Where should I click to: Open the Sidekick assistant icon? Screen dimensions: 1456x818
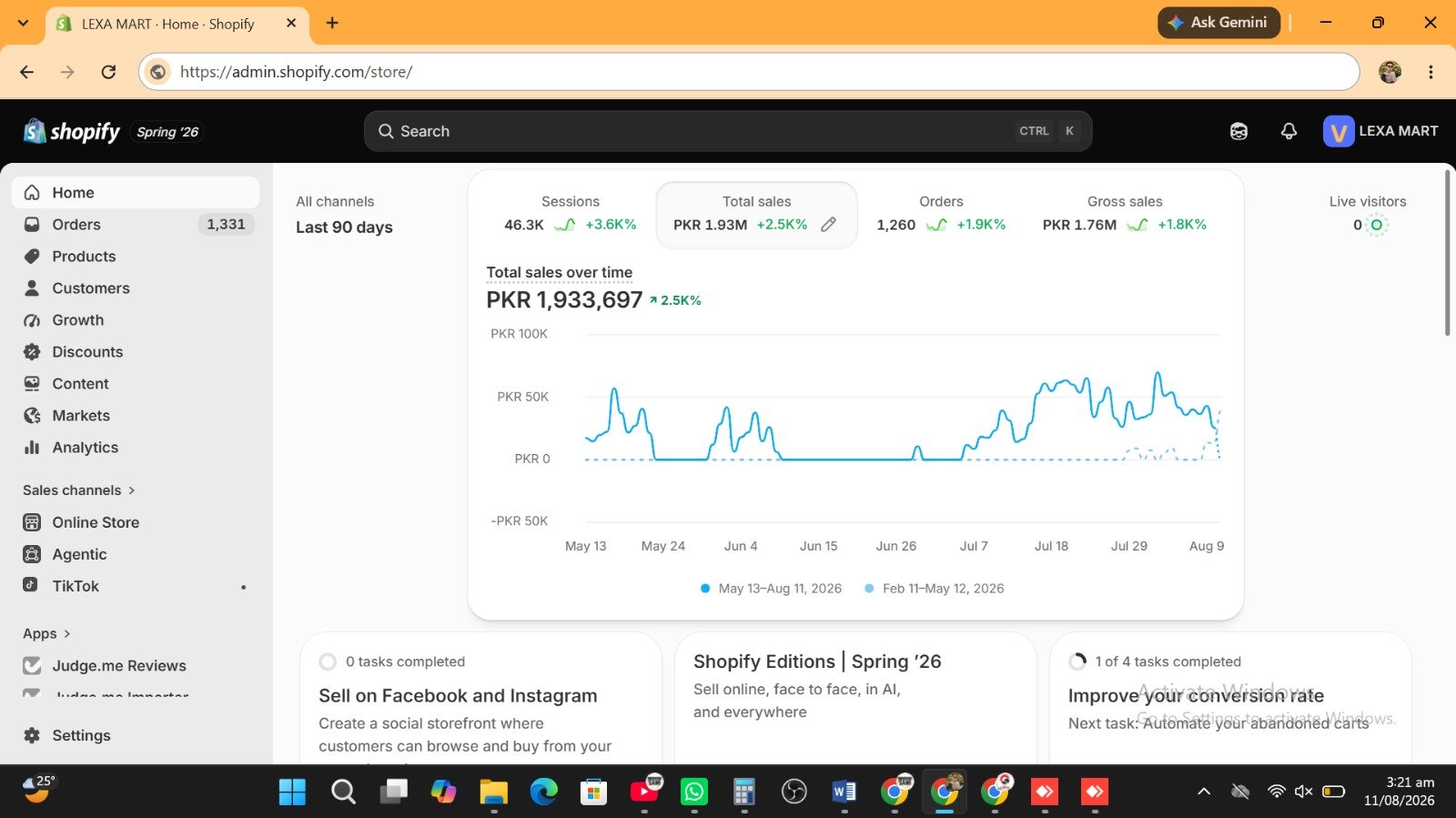[1239, 131]
